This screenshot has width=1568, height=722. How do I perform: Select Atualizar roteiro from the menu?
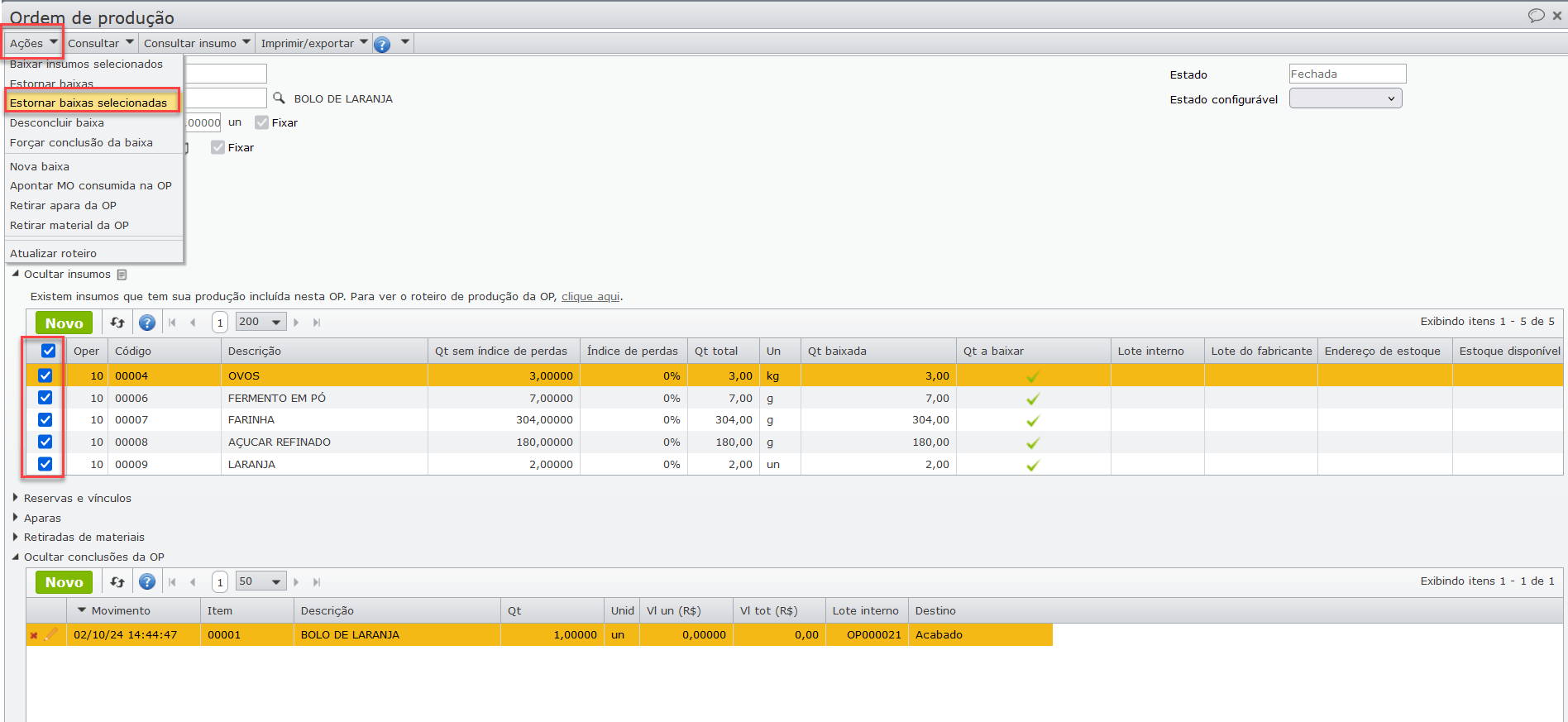[53, 253]
